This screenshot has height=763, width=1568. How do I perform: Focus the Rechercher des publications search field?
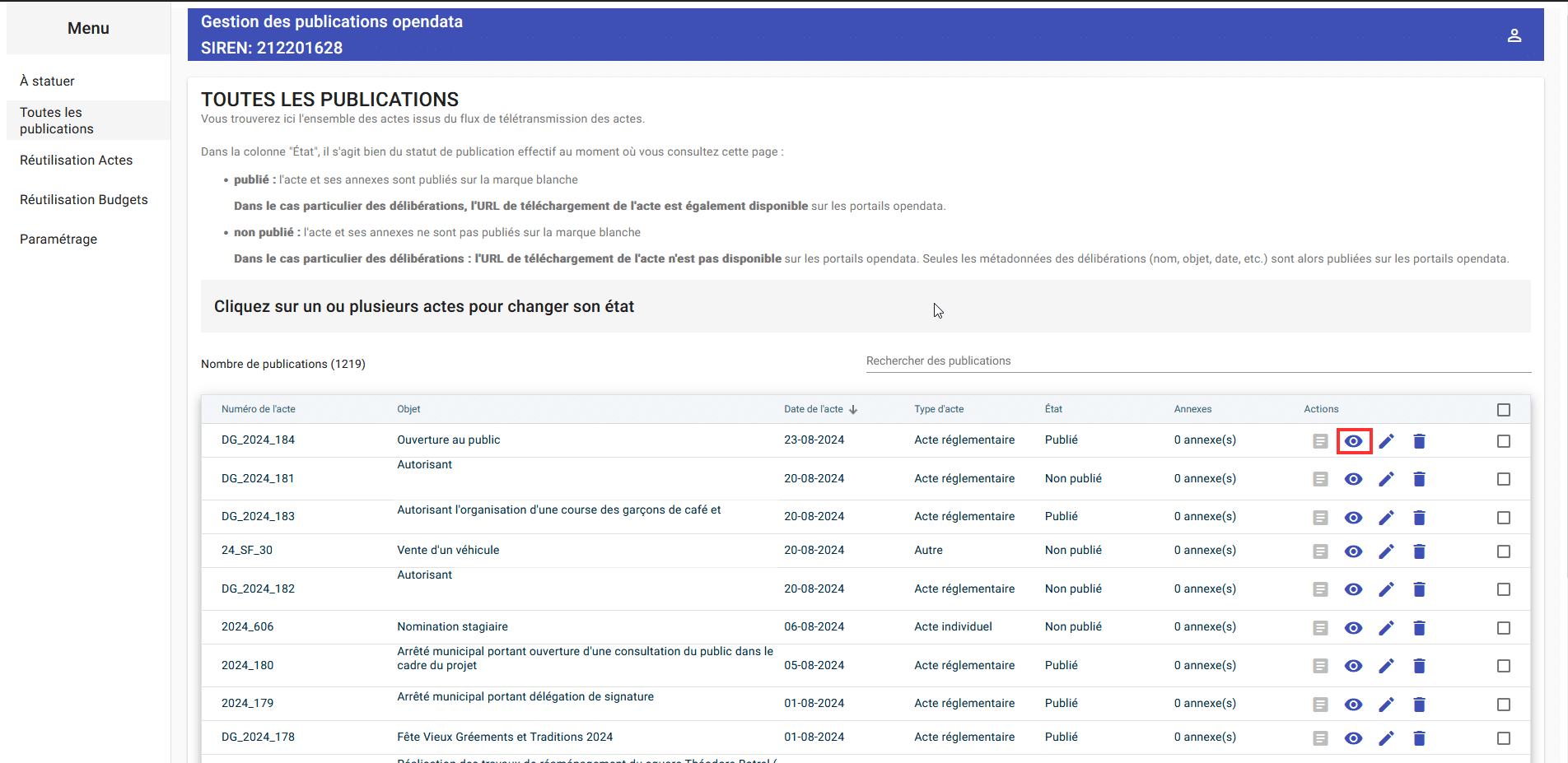(x=1197, y=361)
